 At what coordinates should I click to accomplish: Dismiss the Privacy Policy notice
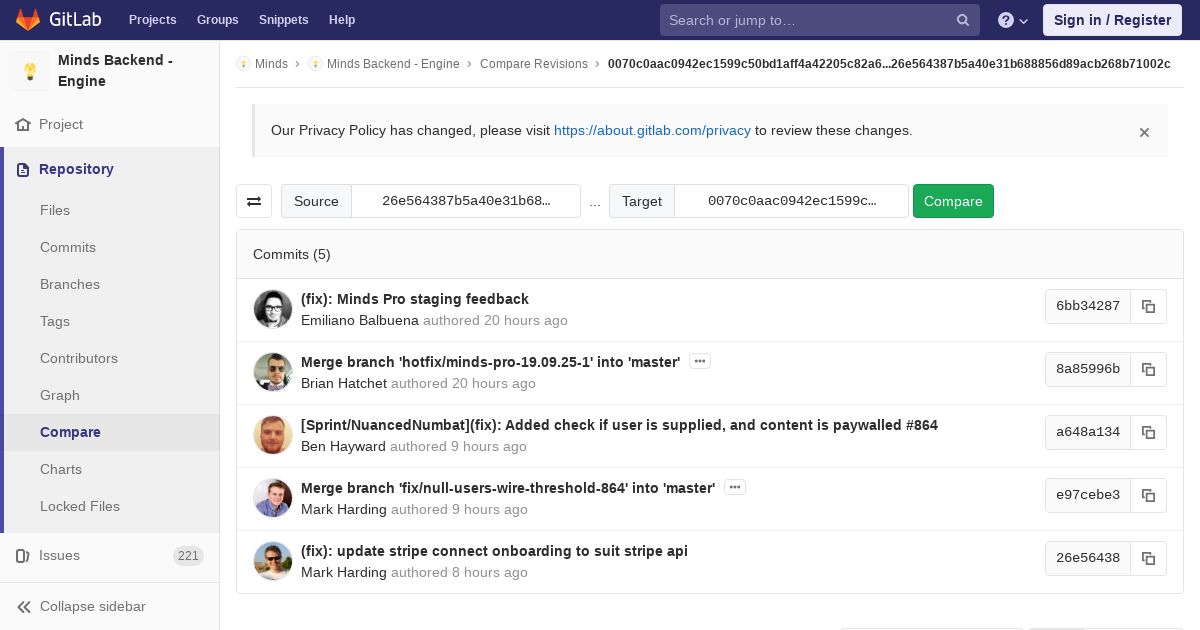(1144, 132)
